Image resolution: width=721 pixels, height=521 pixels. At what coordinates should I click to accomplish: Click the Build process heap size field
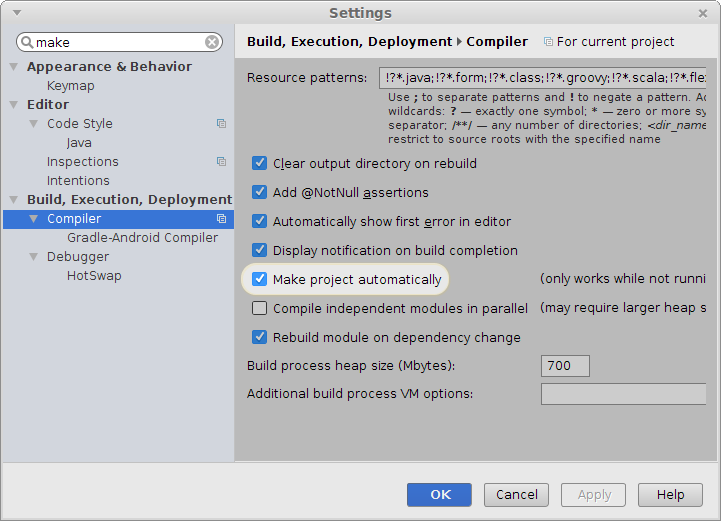click(x=565, y=366)
